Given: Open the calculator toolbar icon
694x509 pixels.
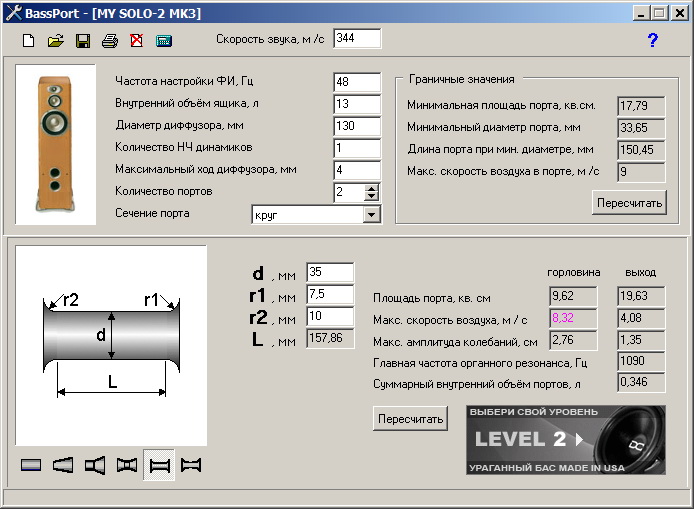Looking at the screenshot, I should (164, 41).
